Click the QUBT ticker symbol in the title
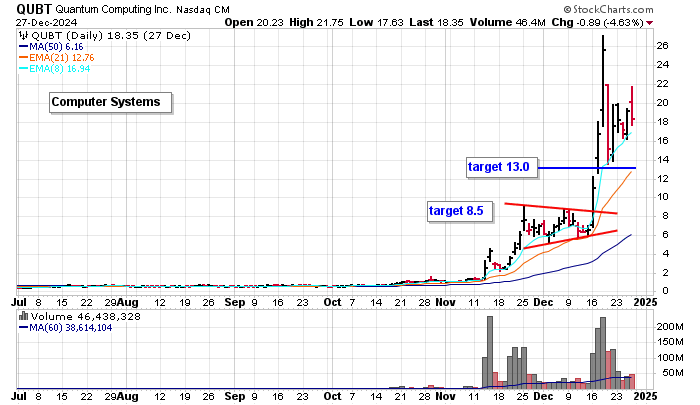This screenshot has height=405, width=700. pos(34,9)
